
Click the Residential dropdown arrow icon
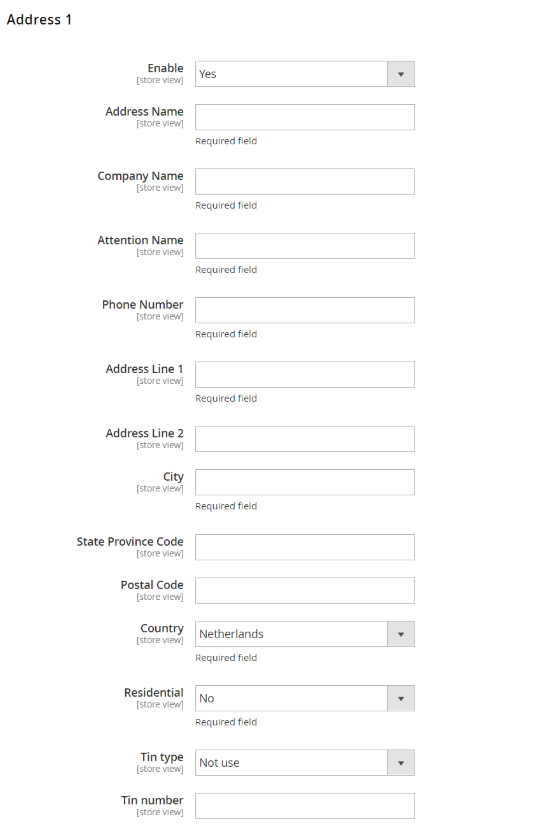pyautogui.click(x=401, y=699)
